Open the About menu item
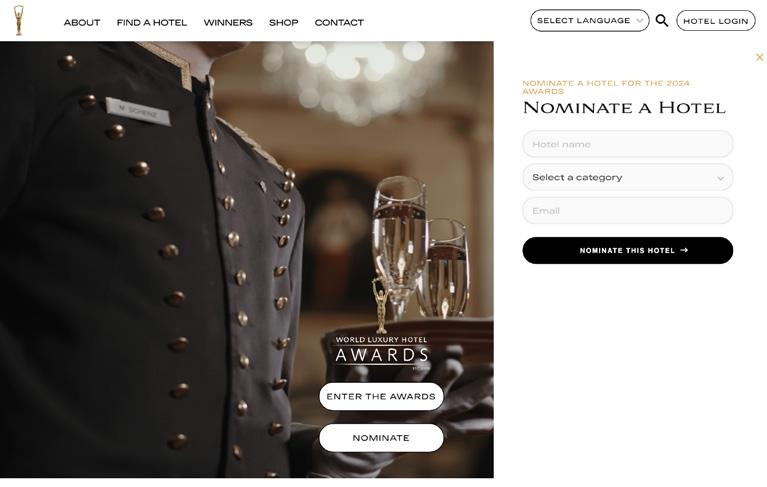Screen dimensions: 767x487 coord(82,22)
